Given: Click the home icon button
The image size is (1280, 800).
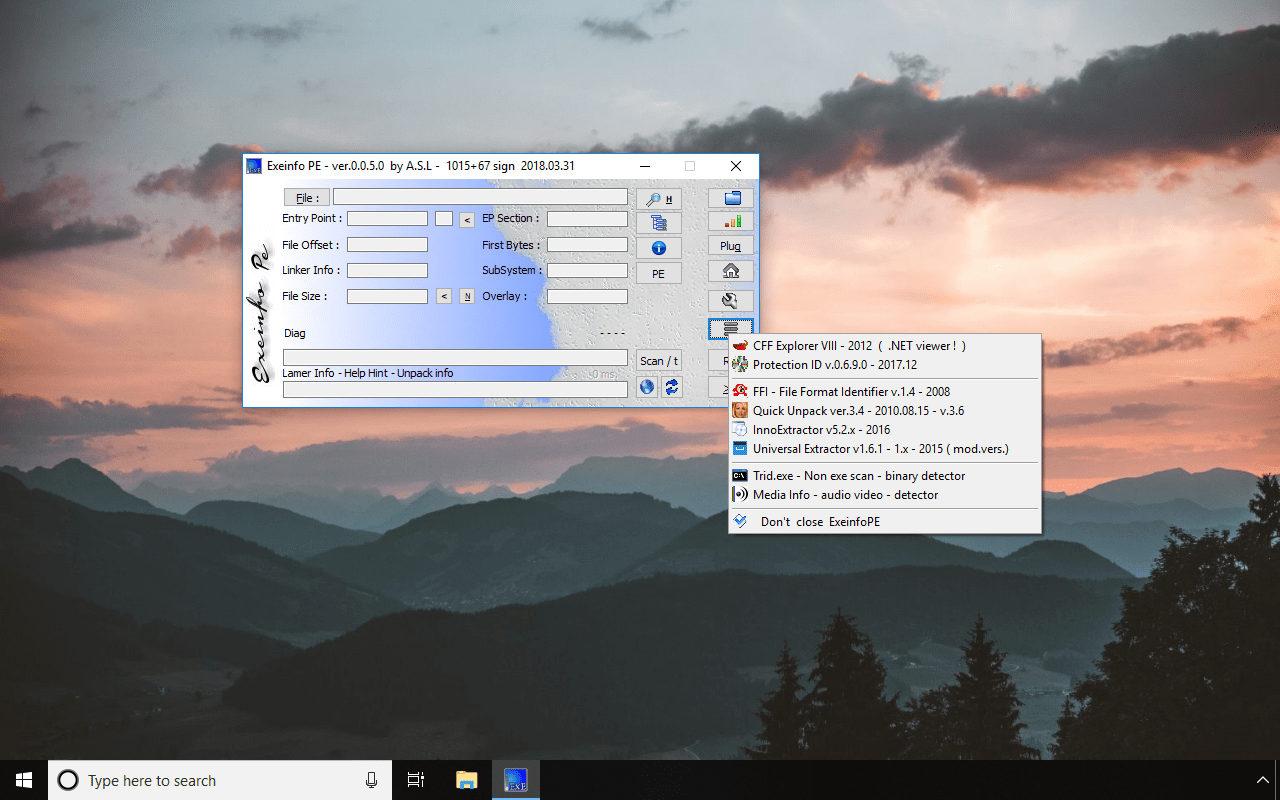Looking at the screenshot, I should click(731, 271).
